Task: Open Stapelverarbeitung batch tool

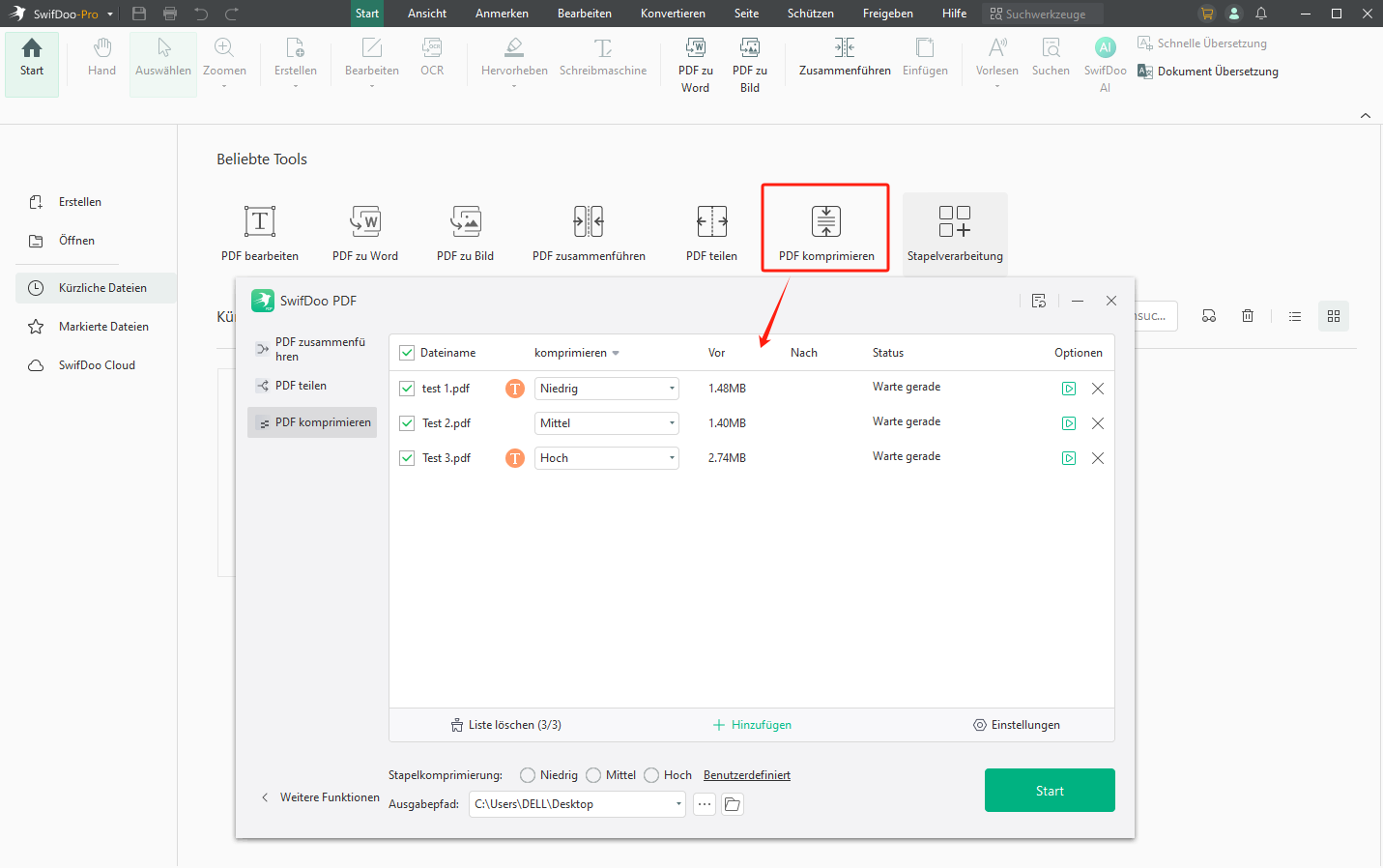Action: pyautogui.click(x=955, y=233)
